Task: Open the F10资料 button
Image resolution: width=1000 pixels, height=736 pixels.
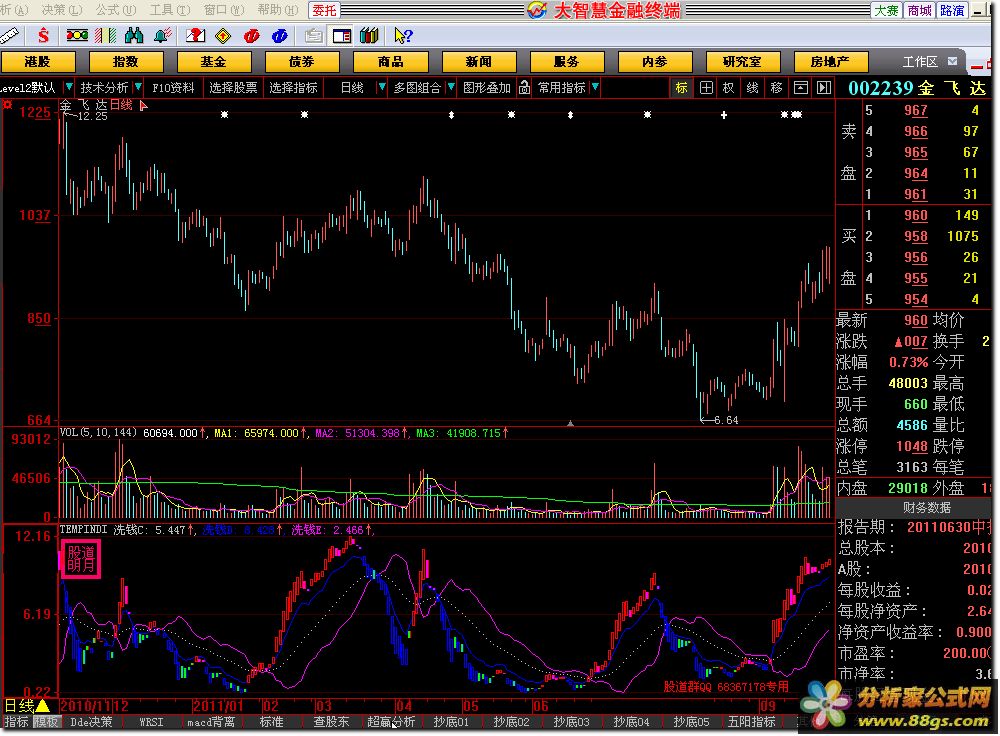Action: (173, 87)
